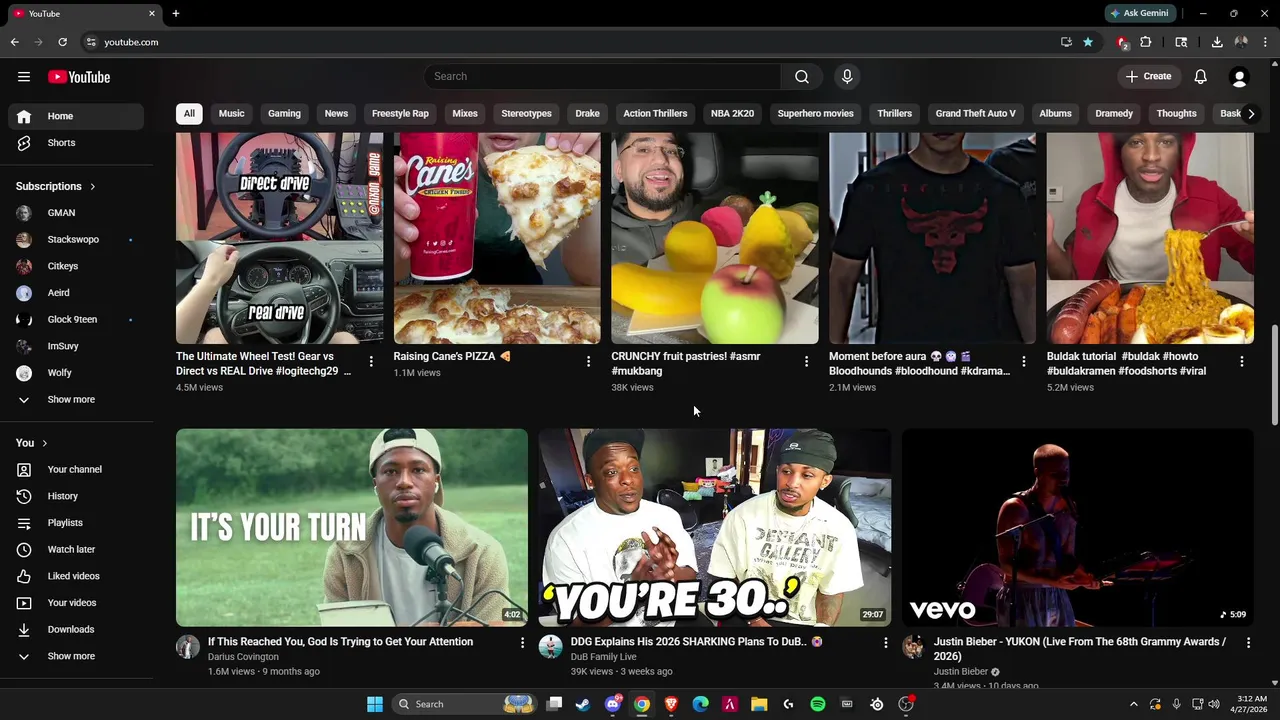Open more options for Moment before aura video

click(x=1023, y=361)
